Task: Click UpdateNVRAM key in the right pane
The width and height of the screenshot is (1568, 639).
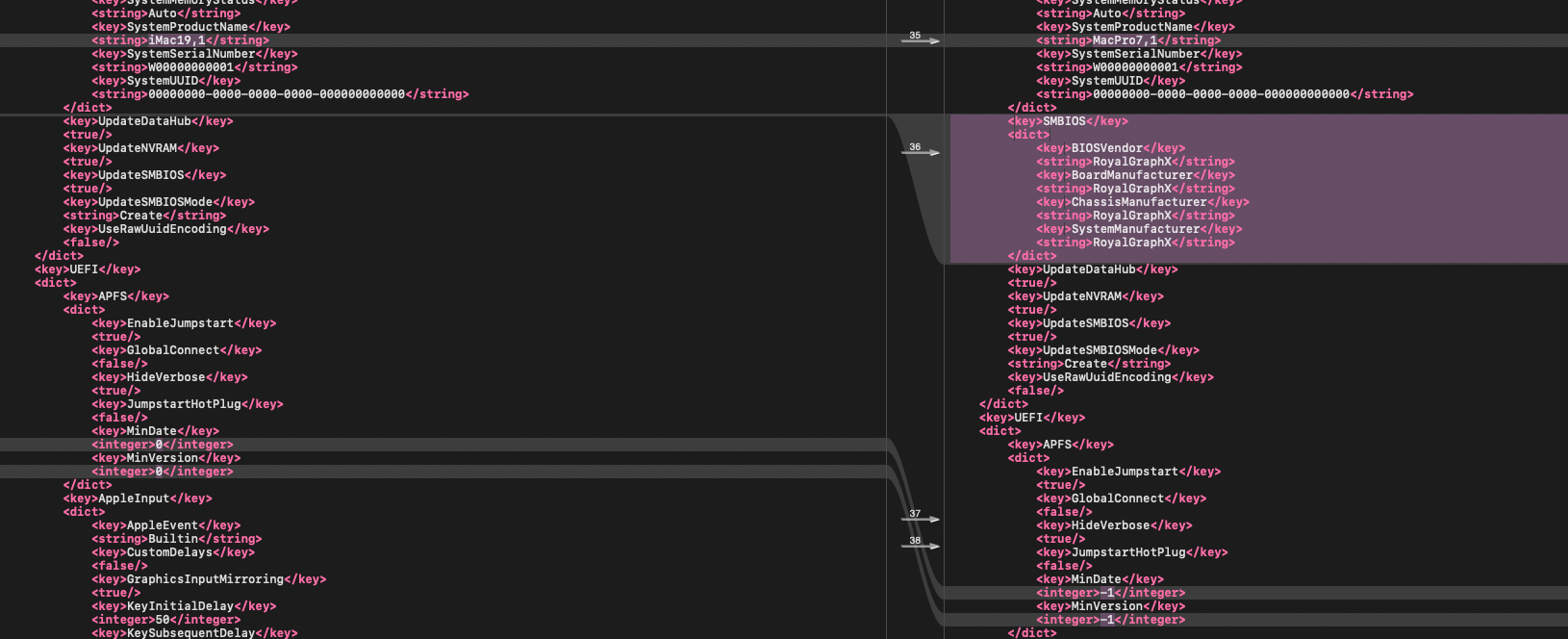Action: [x=1086, y=296]
